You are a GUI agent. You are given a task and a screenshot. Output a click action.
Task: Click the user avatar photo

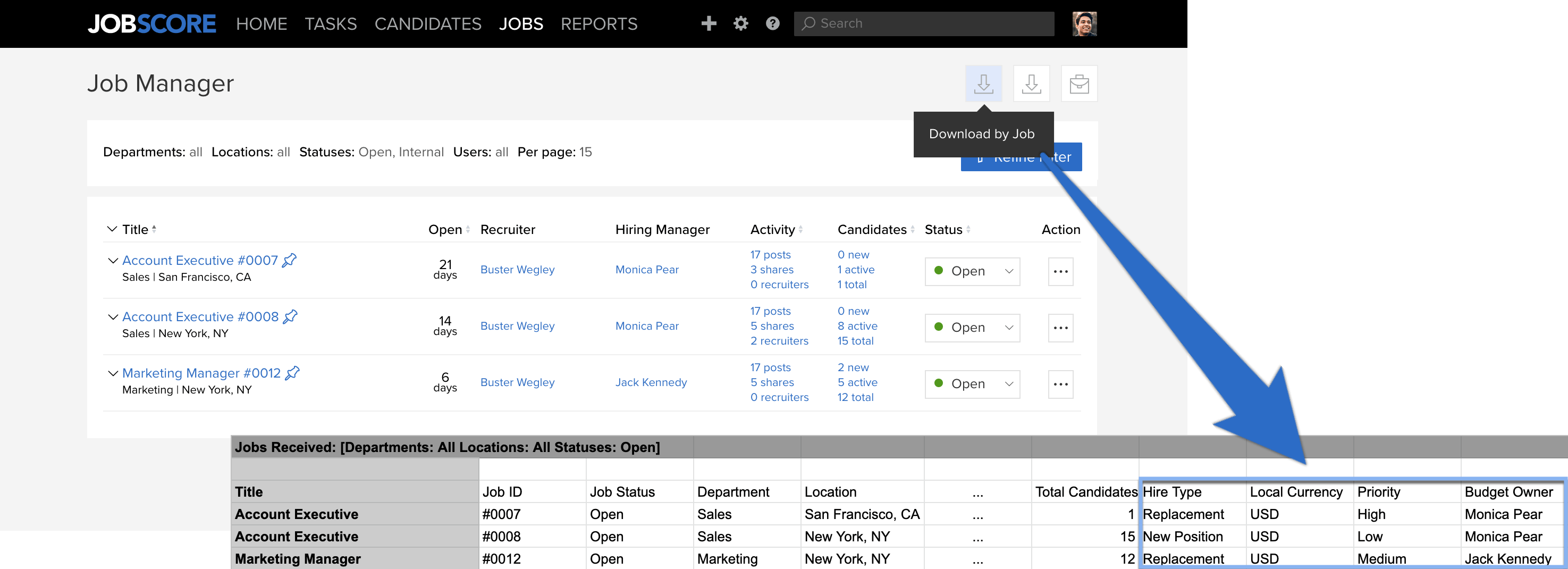[1084, 24]
